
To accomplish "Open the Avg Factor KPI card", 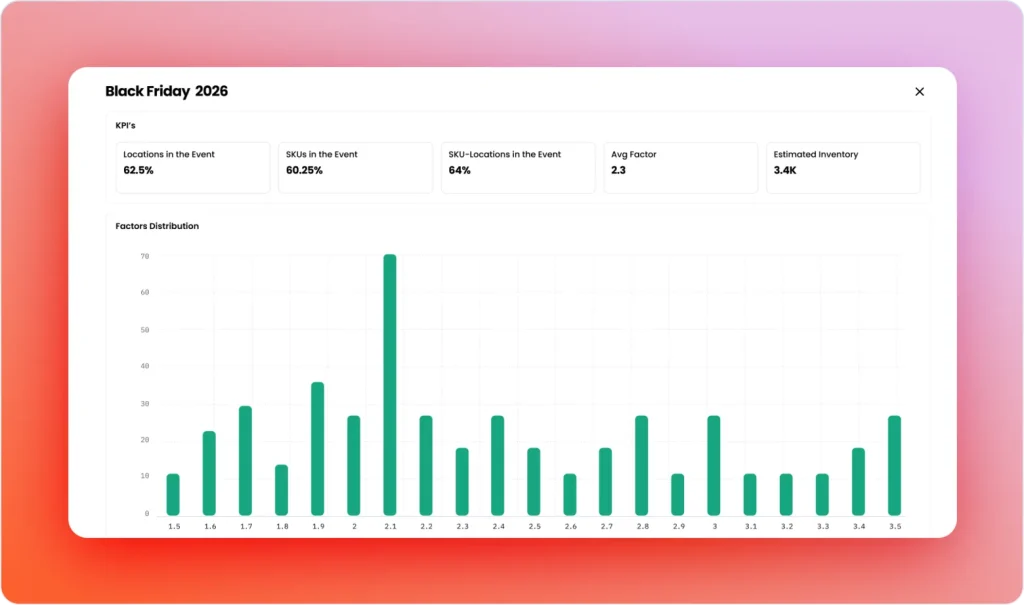I will click(680, 167).
